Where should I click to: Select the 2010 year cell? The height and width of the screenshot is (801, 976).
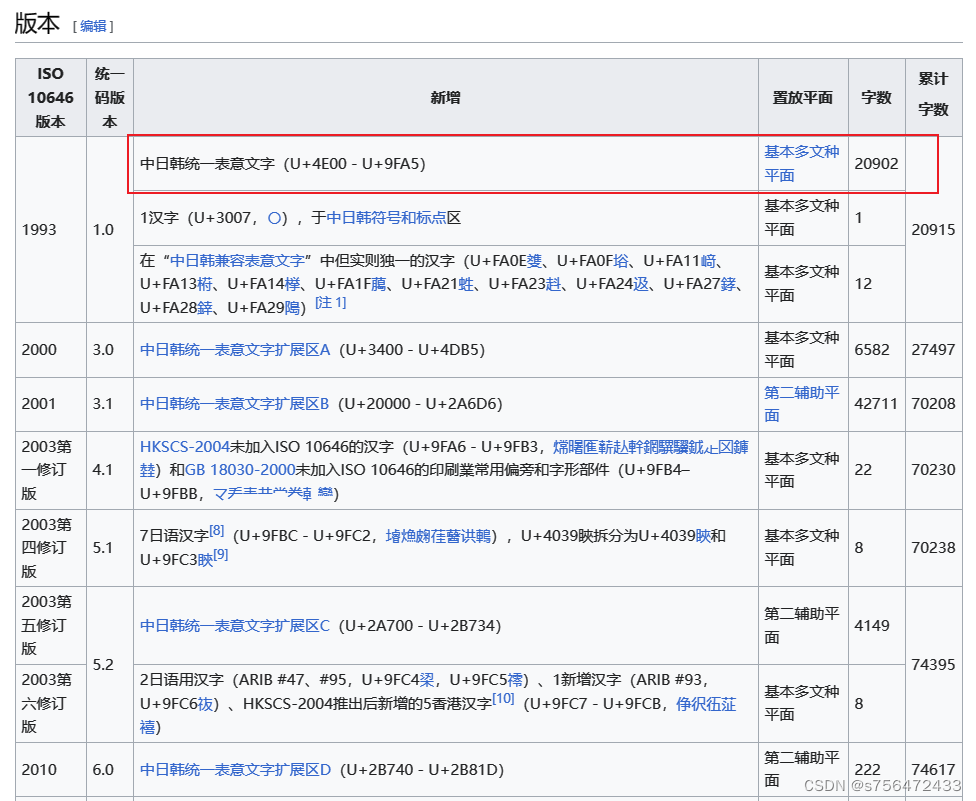[50, 770]
